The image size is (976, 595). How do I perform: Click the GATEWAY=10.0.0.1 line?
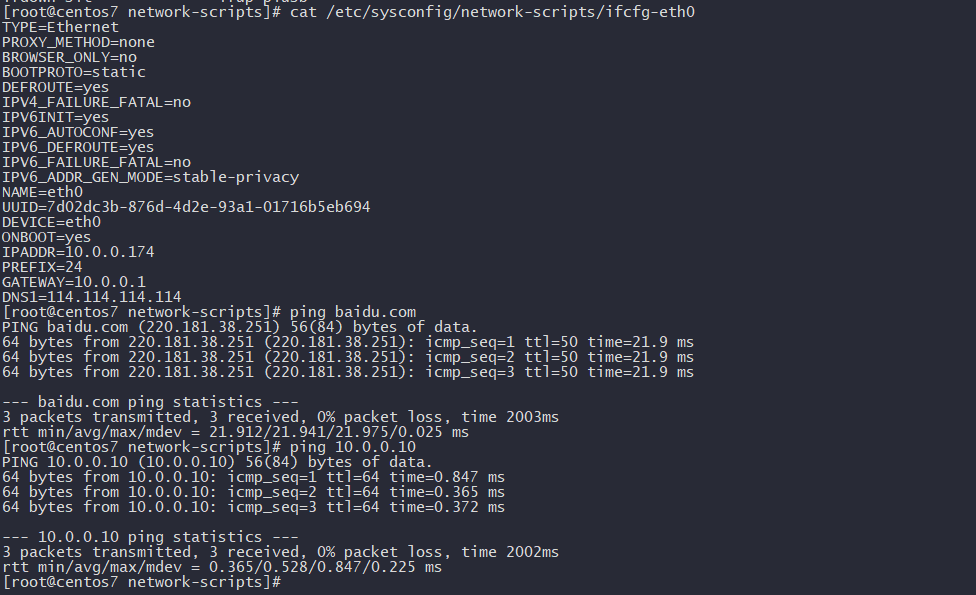click(x=73, y=282)
